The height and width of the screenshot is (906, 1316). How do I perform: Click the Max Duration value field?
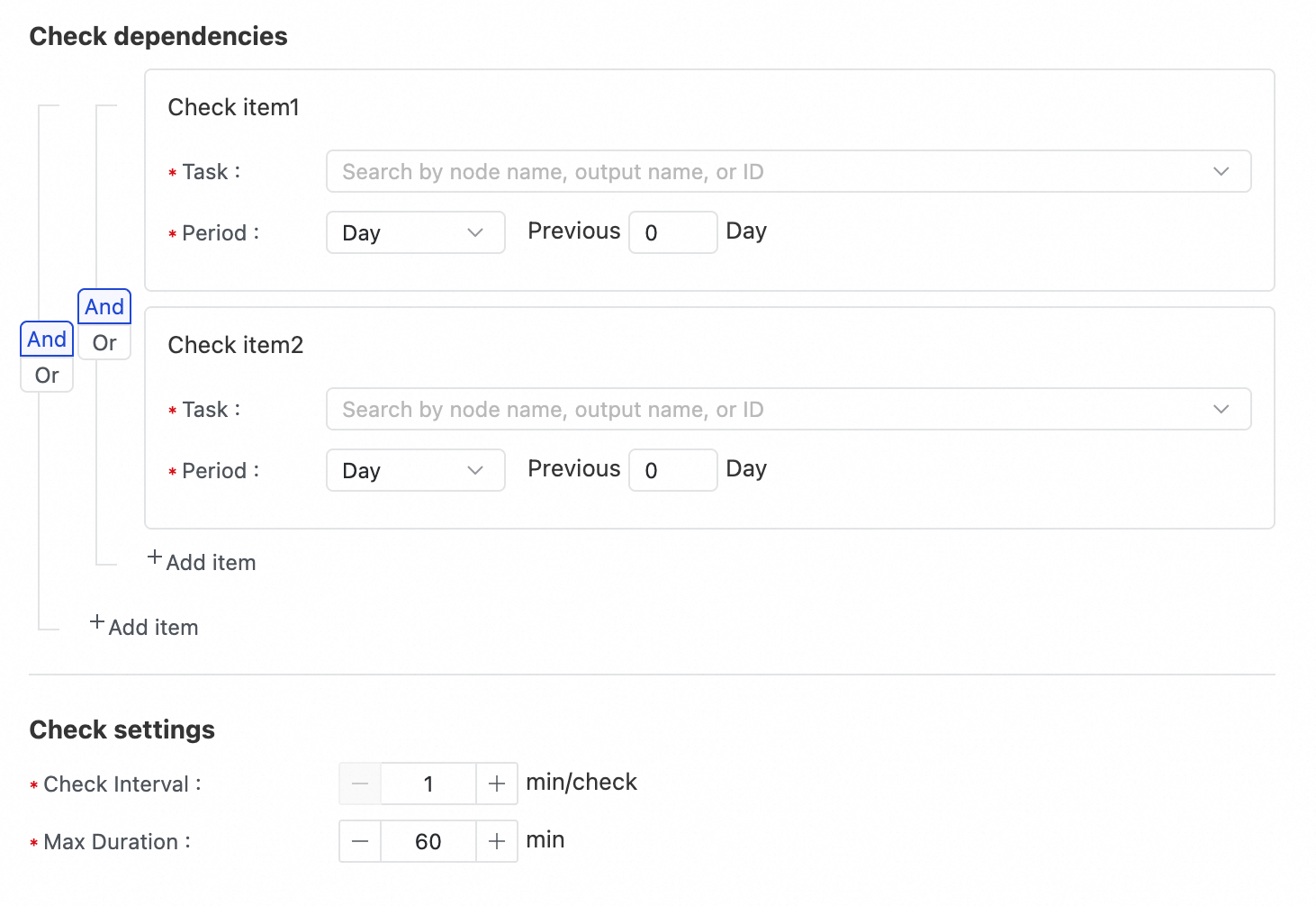point(428,842)
